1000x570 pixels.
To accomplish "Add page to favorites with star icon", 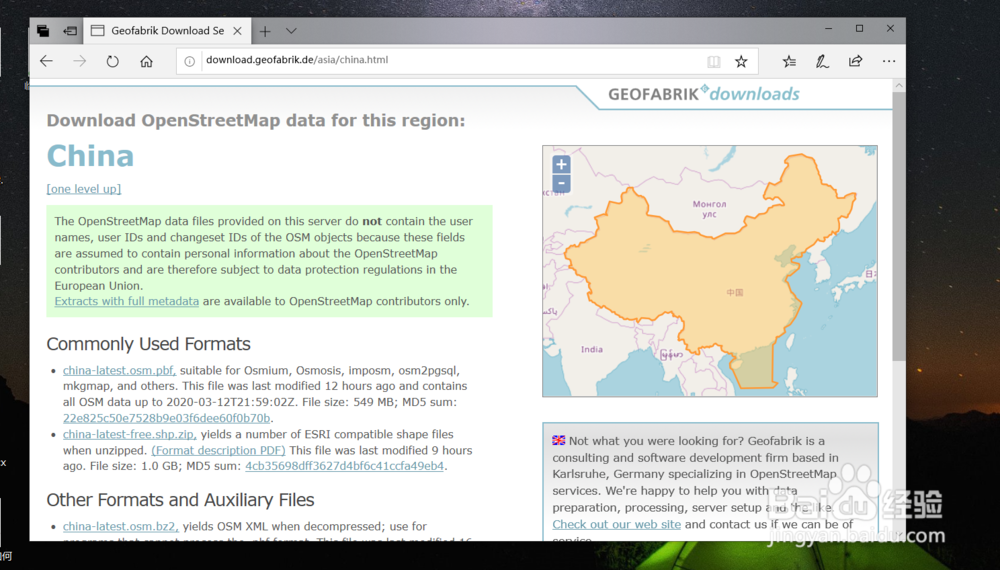I will pyautogui.click(x=741, y=61).
